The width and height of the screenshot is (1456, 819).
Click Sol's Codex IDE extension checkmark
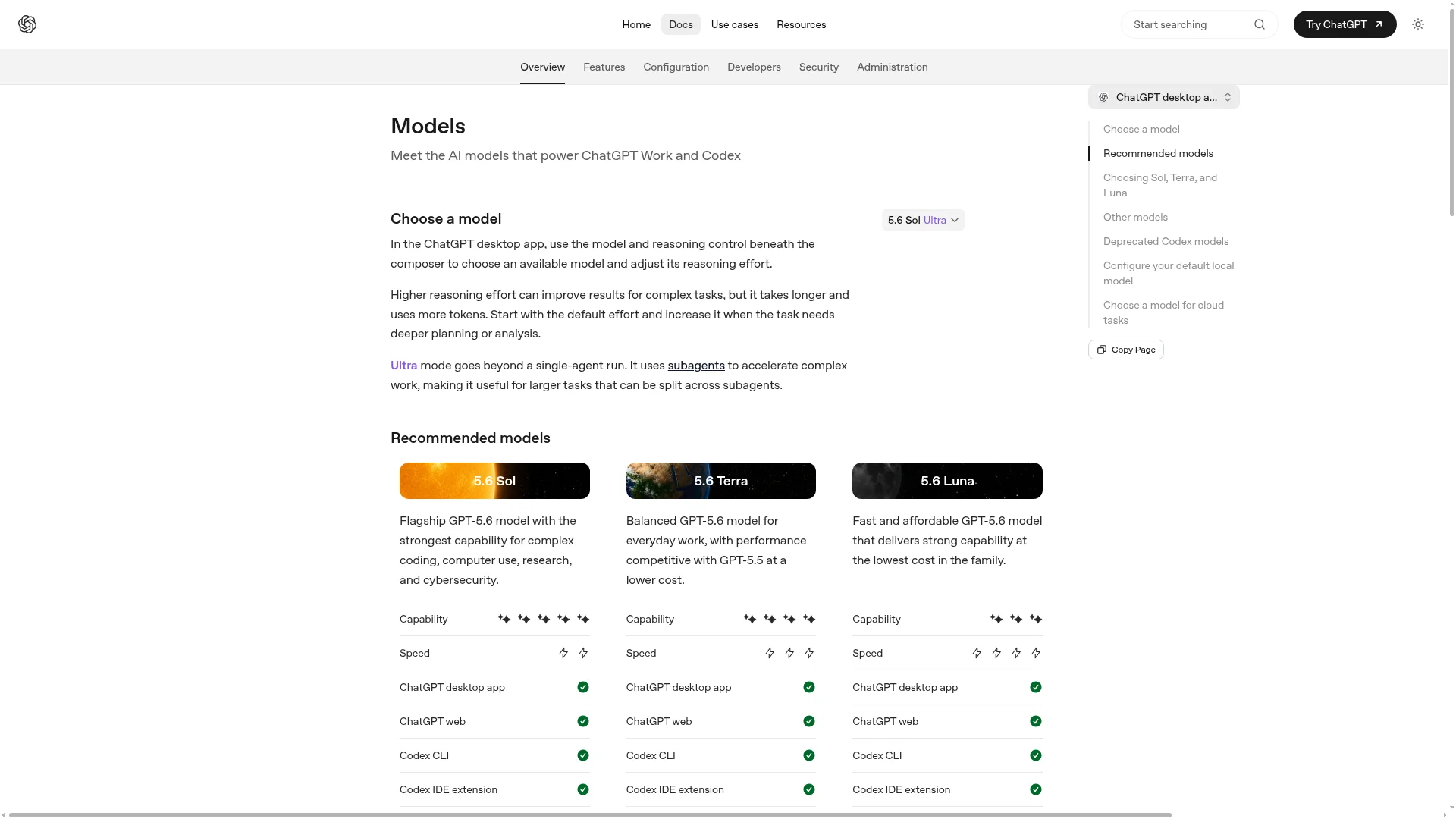click(x=583, y=789)
